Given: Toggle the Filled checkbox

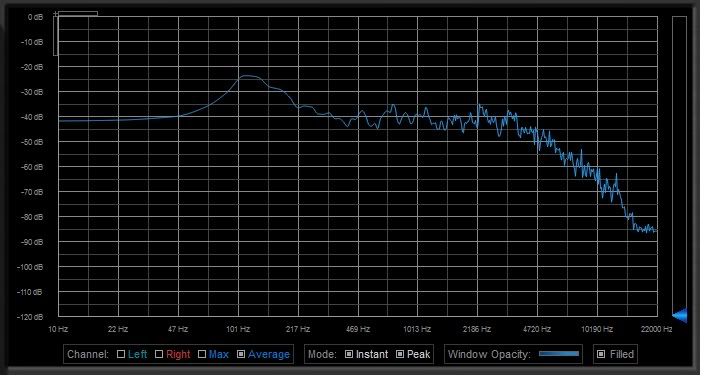Looking at the screenshot, I should tap(601, 354).
